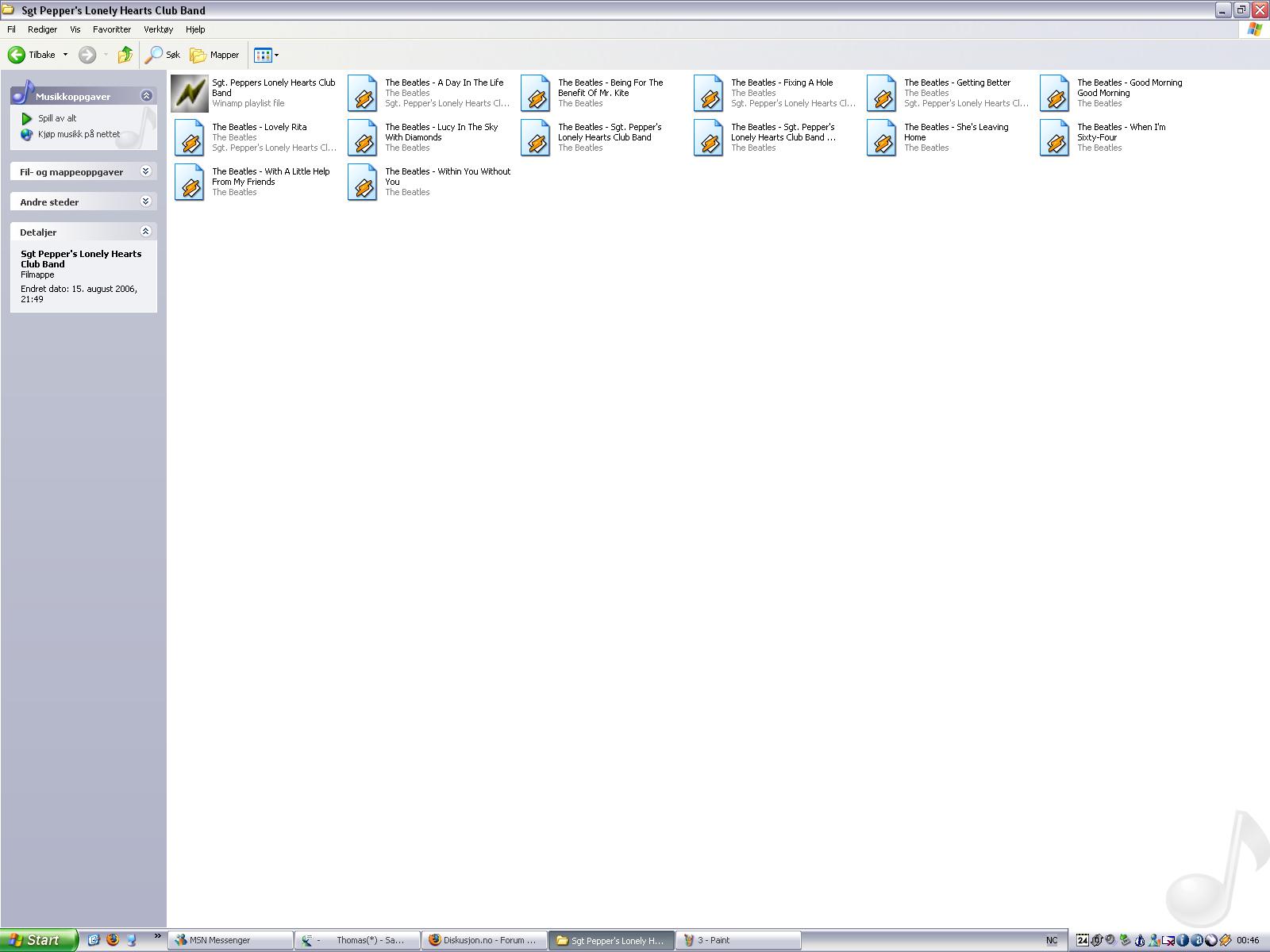Launch Firefox from quick launch bar

(x=113, y=940)
